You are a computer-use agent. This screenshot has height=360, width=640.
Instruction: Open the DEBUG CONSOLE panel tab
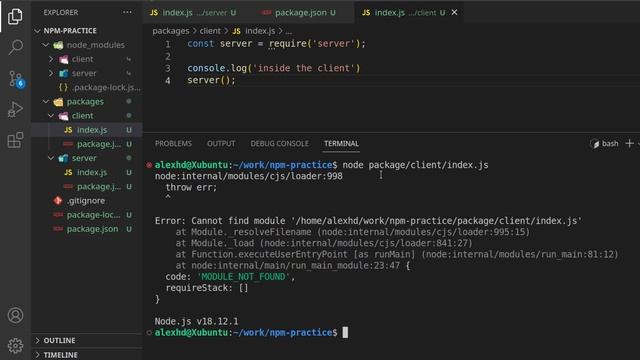tap(280, 144)
